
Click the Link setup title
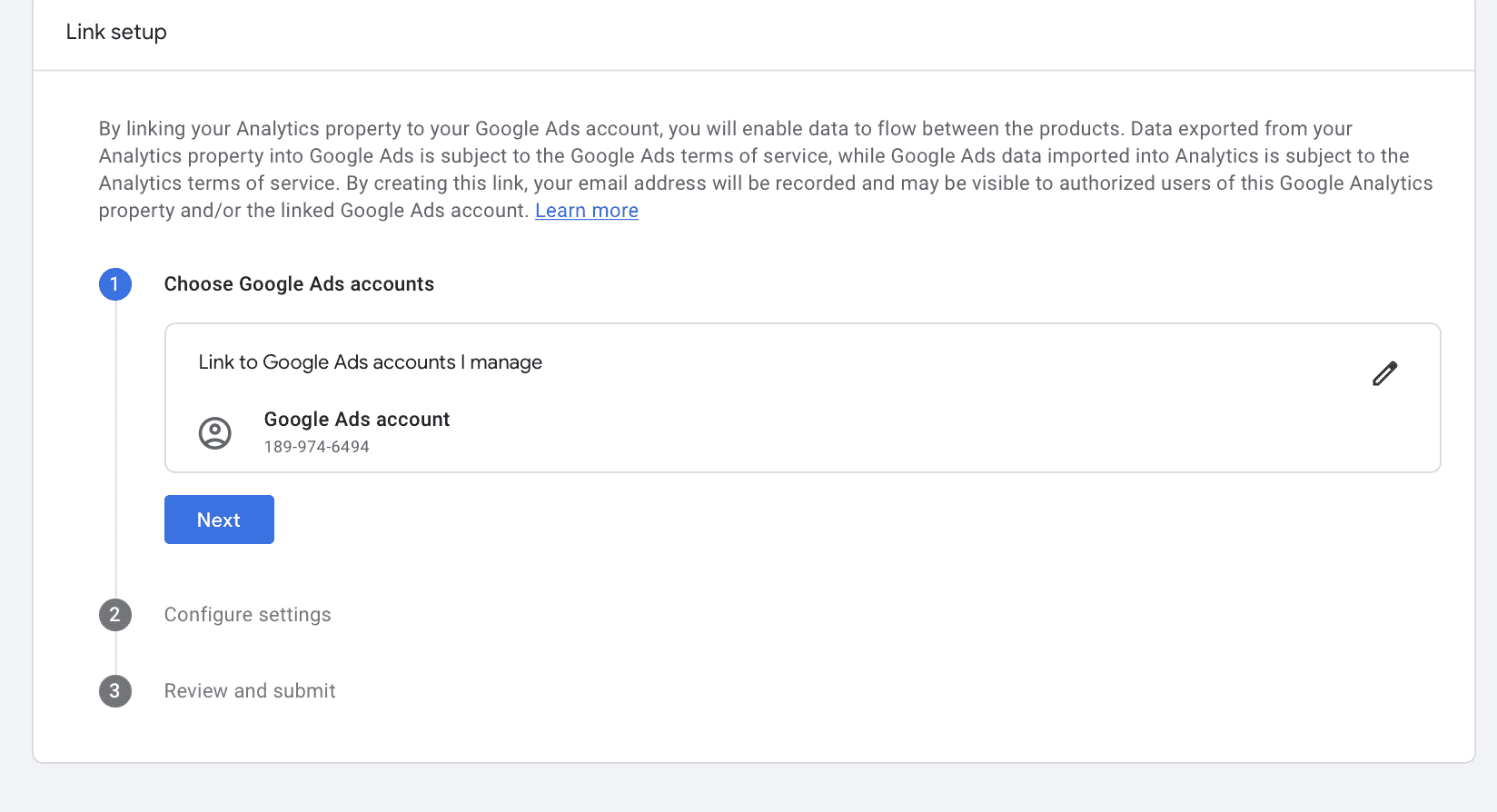pos(116,32)
